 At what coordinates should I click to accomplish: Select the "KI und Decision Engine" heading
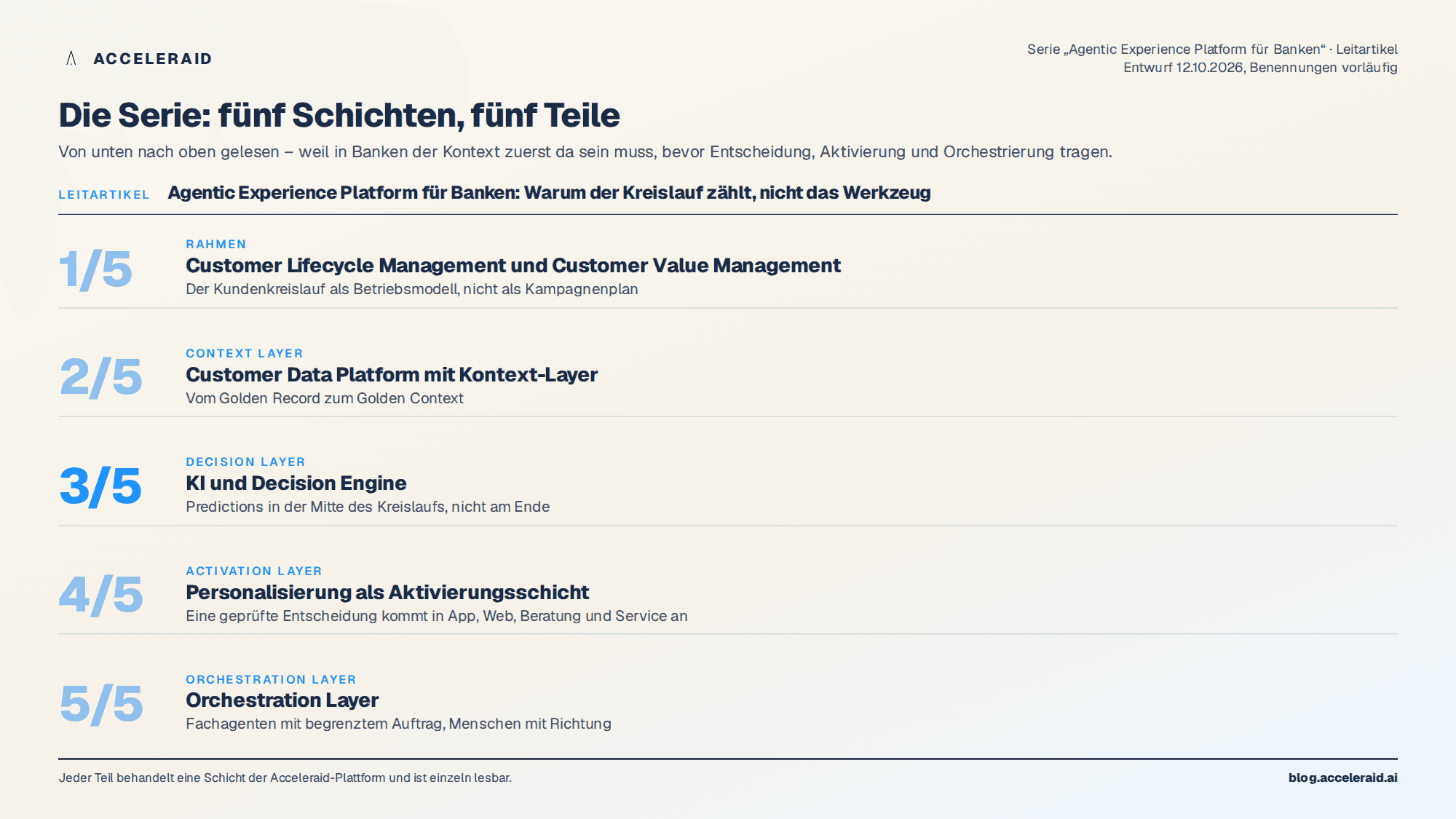pyautogui.click(x=296, y=483)
